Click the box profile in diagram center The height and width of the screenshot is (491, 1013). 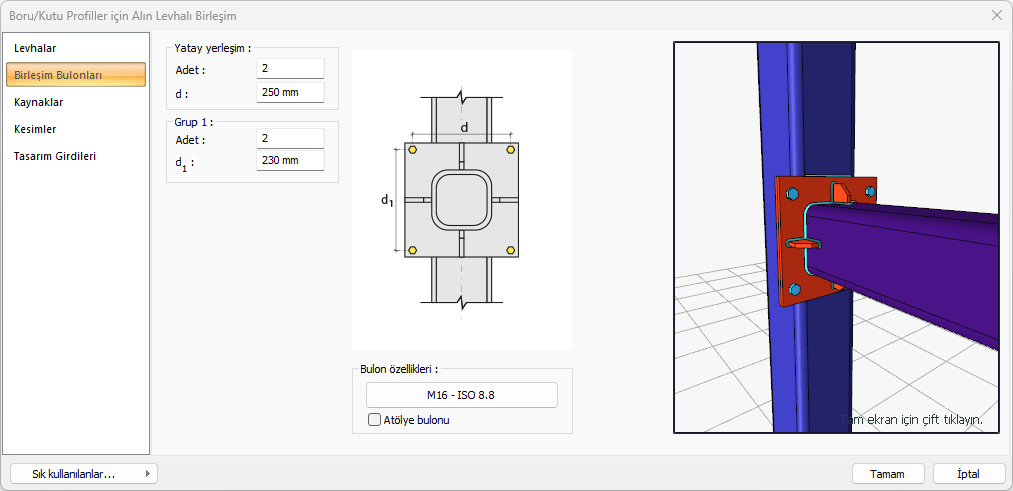461,200
